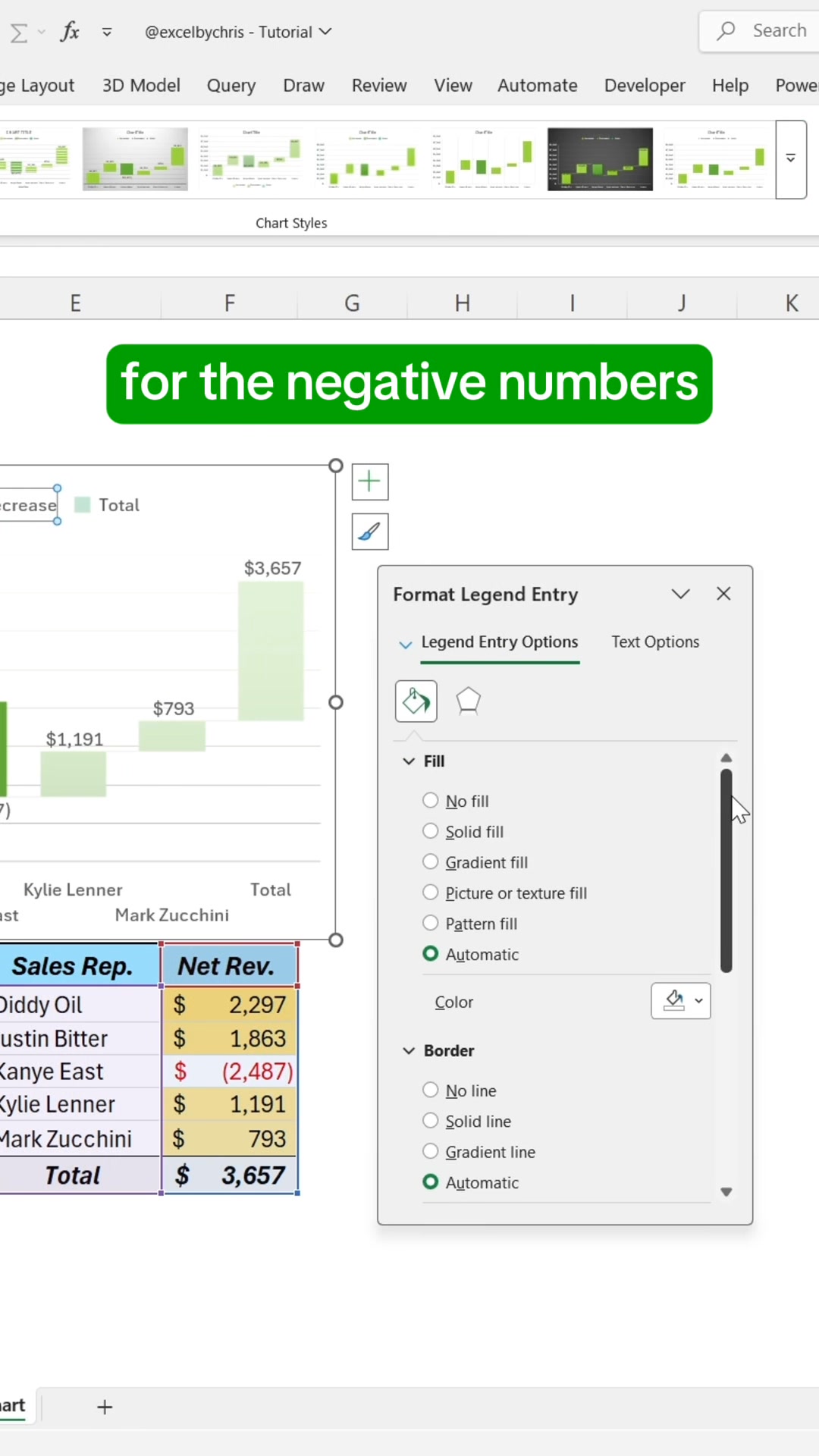
Task: Click the Mark Zucchini cell
Action: [x=79, y=1138]
